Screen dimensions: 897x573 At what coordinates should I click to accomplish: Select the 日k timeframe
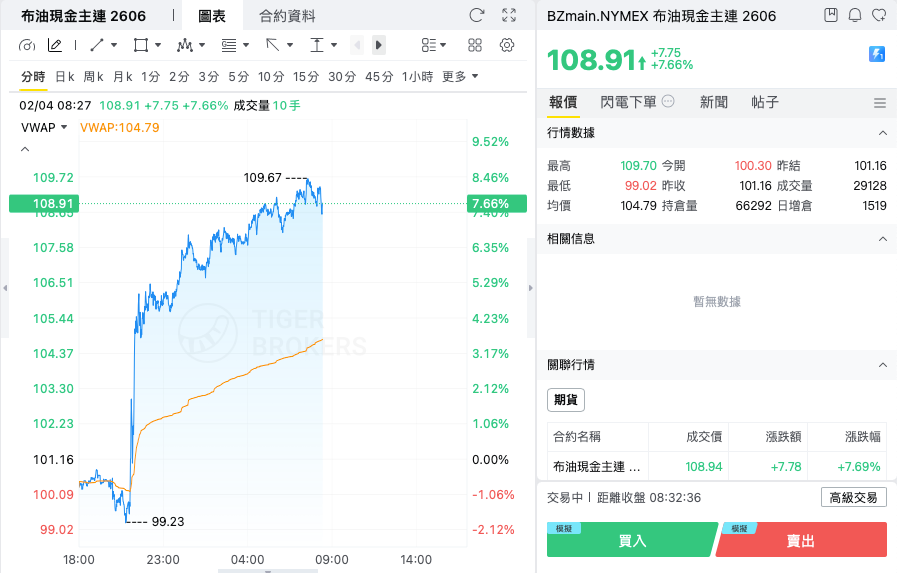coord(65,77)
